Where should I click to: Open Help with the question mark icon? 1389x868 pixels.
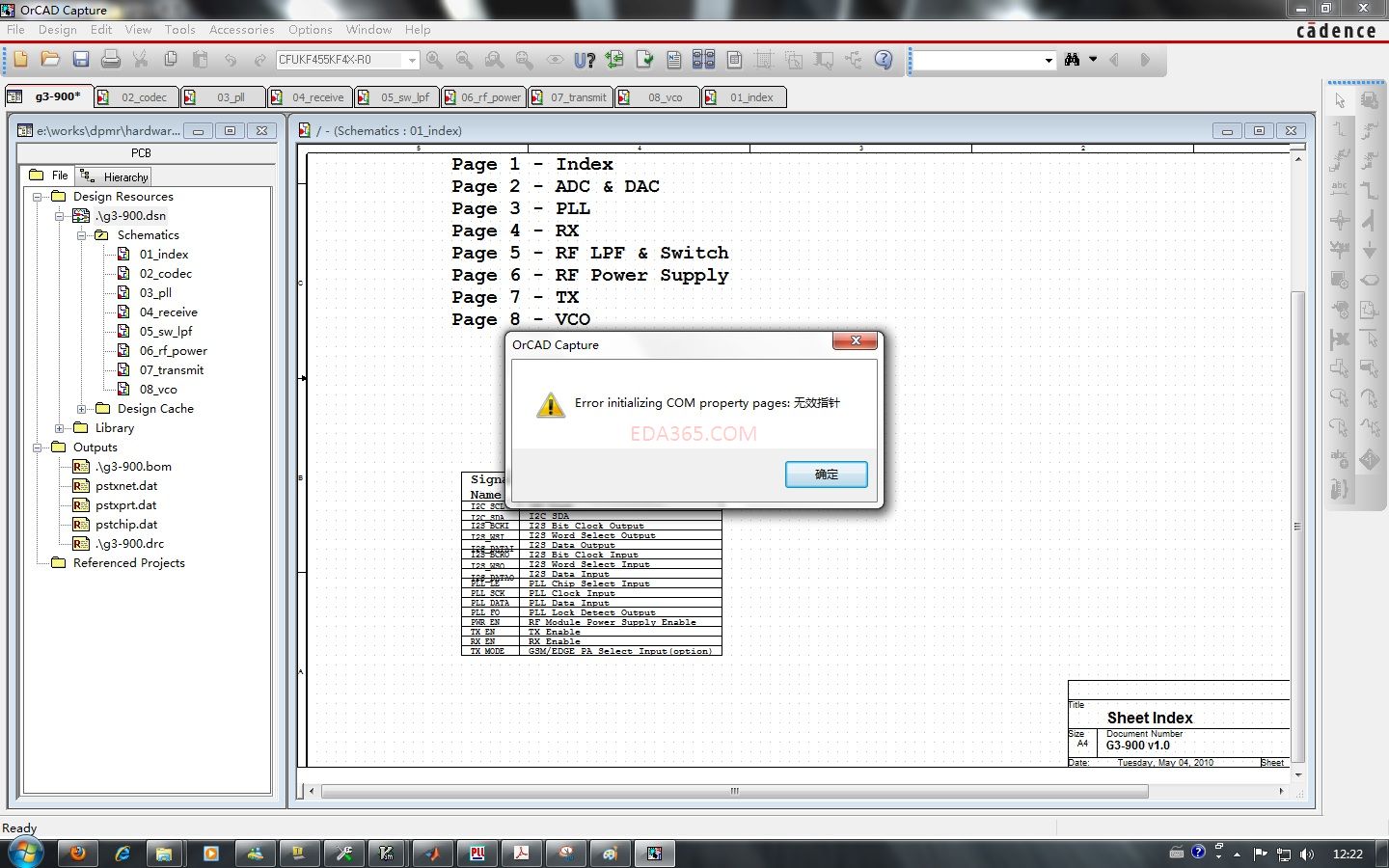tap(884, 60)
